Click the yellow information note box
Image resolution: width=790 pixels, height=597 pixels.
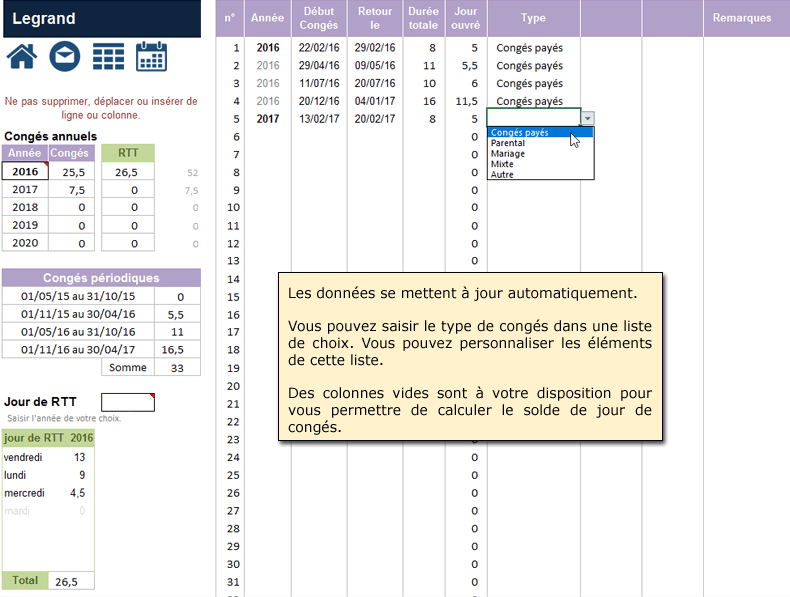(x=470, y=357)
